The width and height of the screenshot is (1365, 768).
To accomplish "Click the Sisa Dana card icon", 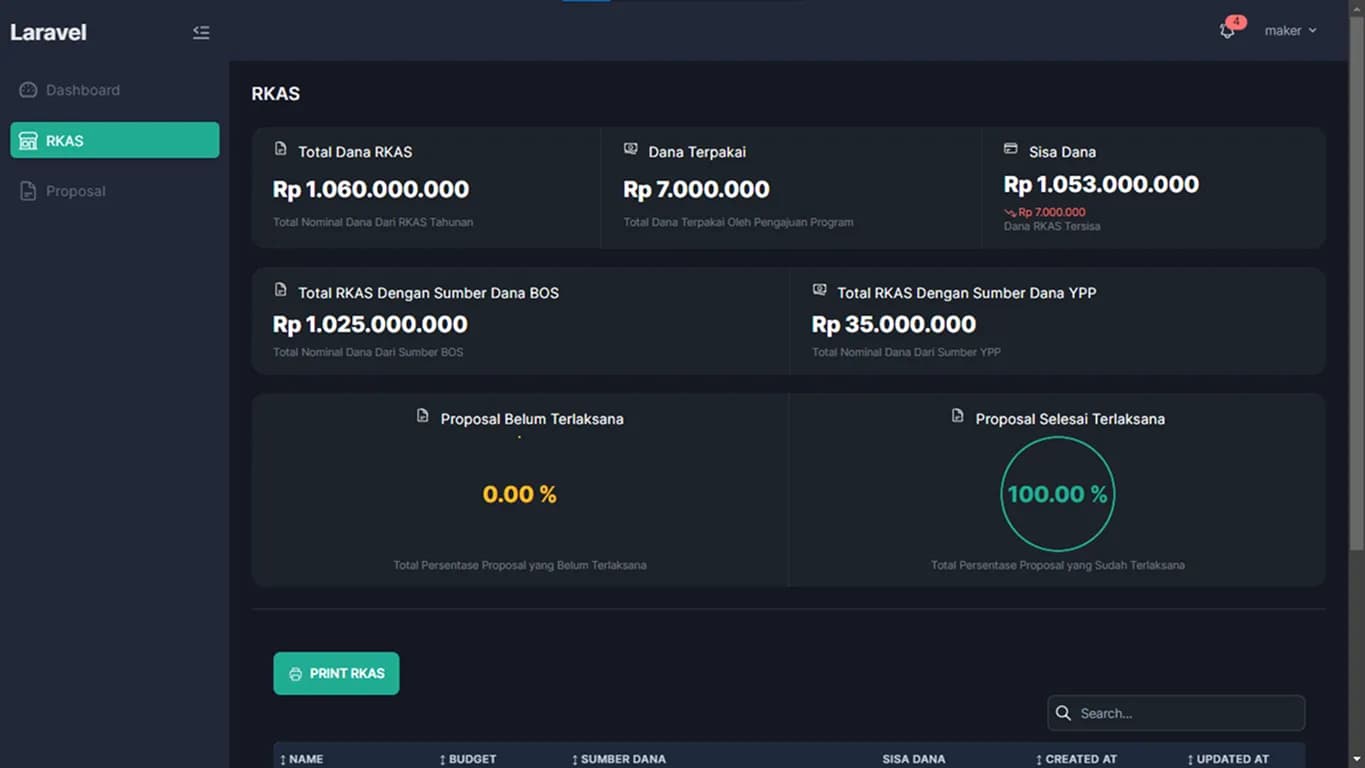I will tap(1010, 149).
